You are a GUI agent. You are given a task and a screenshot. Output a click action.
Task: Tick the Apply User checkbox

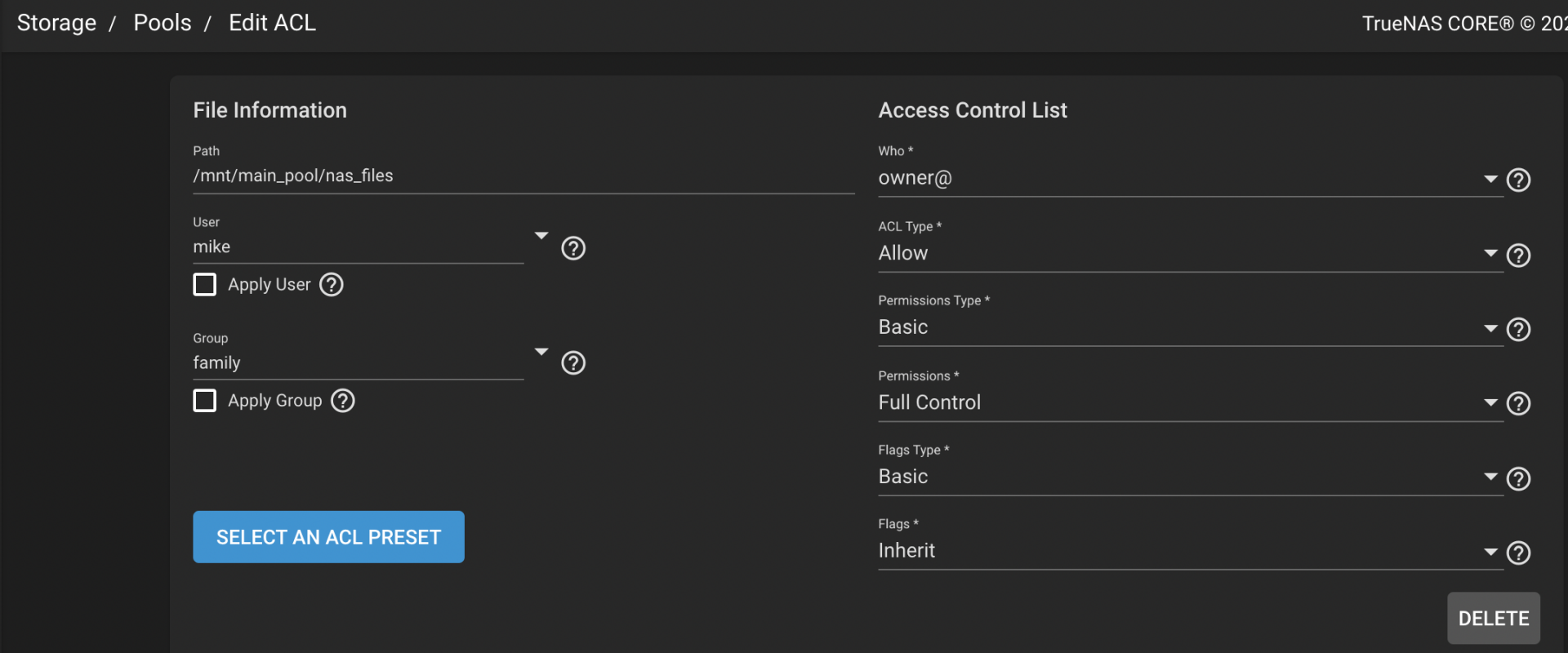pyautogui.click(x=204, y=284)
